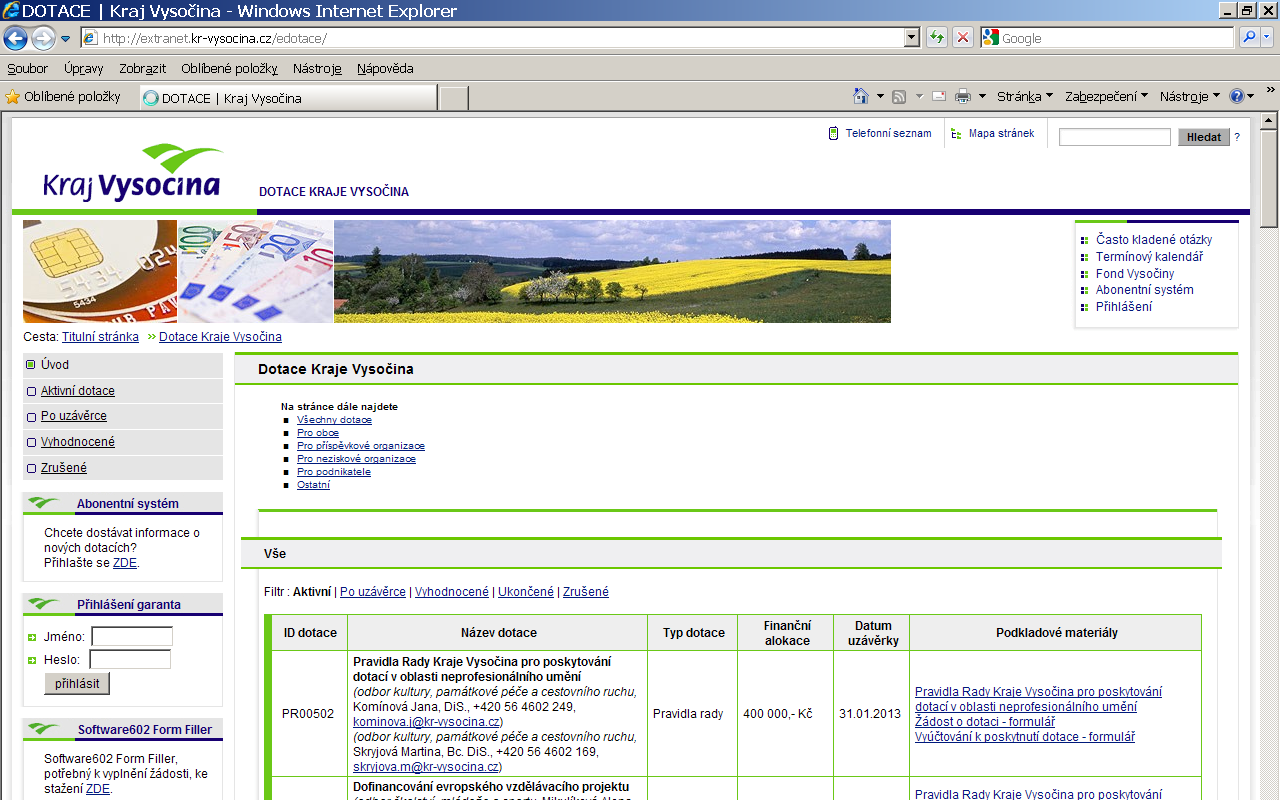
Task: Click the Kraj Vysočina logo
Action: click(133, 172)
